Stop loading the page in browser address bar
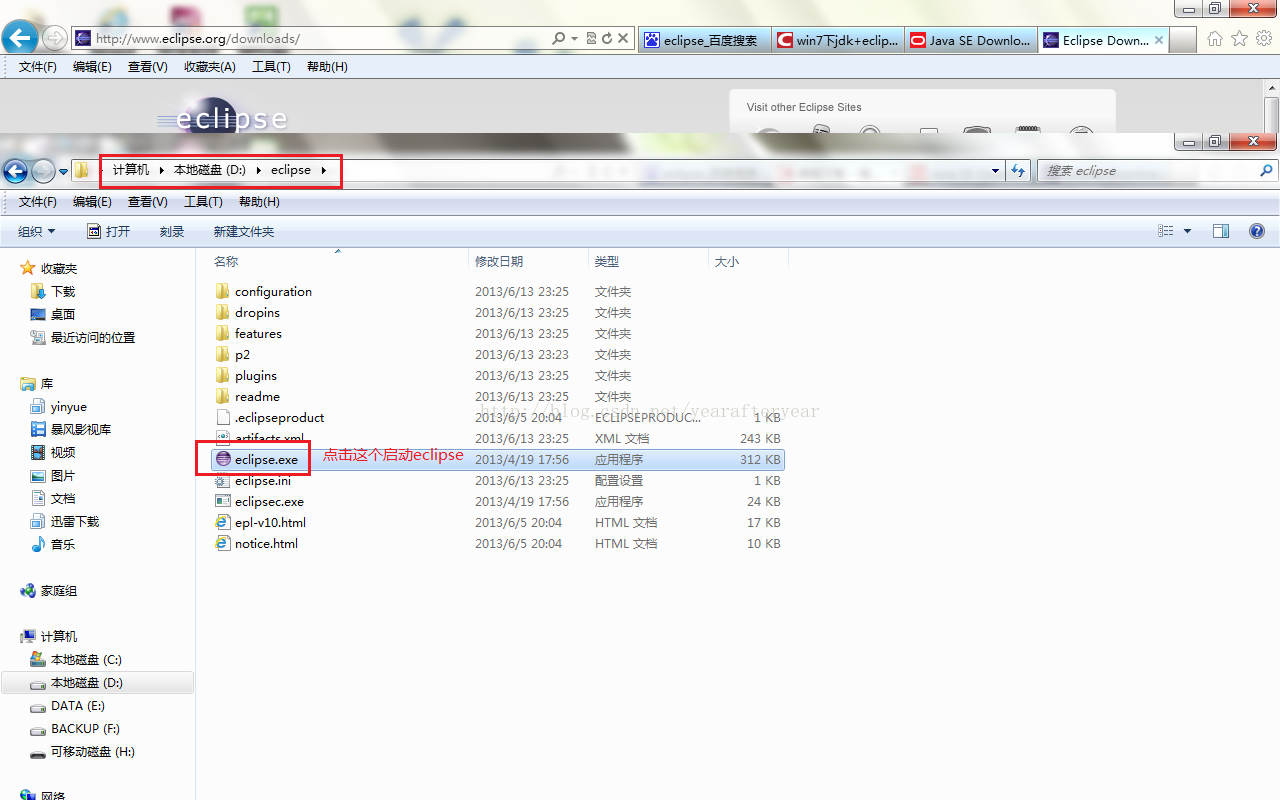Viewport: 1280px width, 800px height. [x=623, y=39]
